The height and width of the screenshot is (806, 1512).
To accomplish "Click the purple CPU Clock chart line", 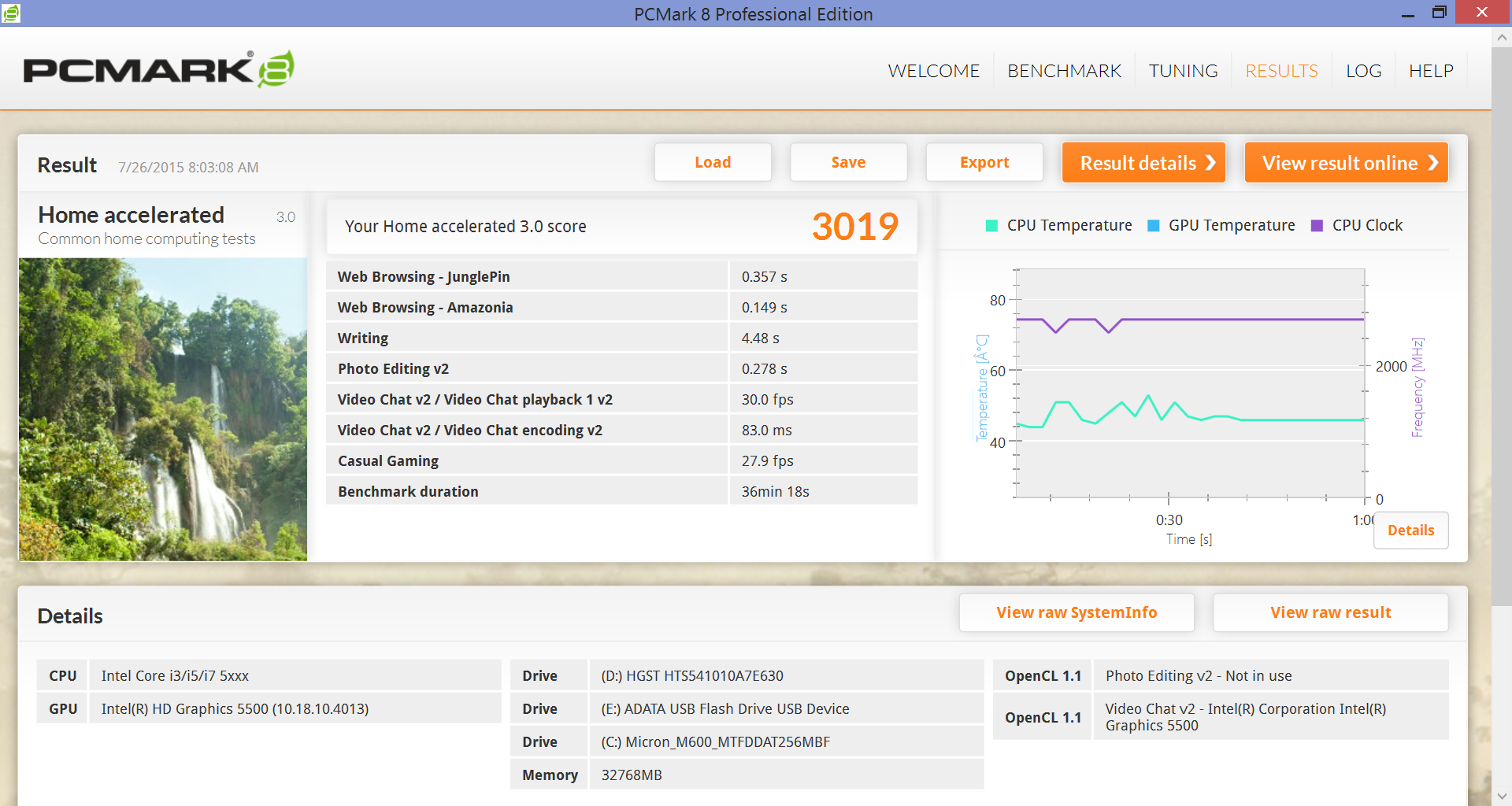I will pos(1244,320).
